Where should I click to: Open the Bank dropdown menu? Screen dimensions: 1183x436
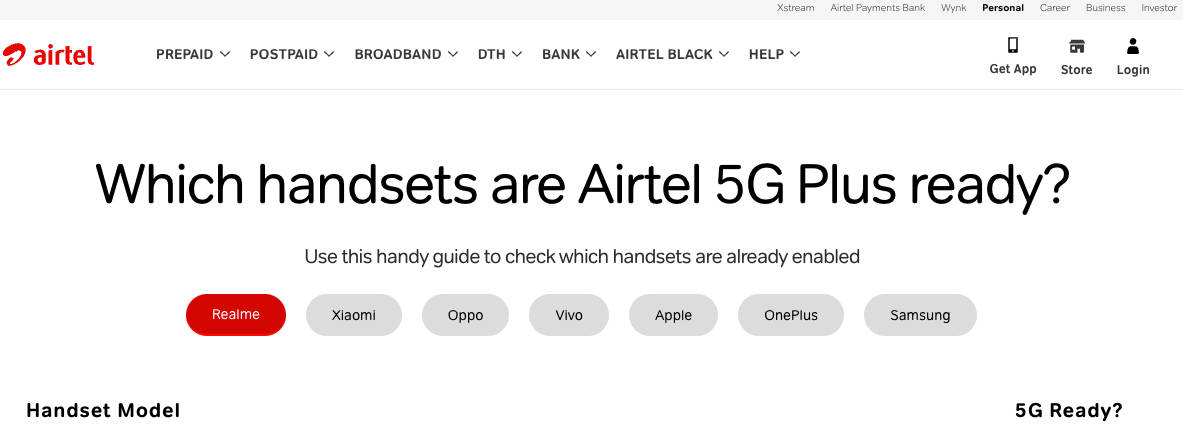[x=569, y=54]
